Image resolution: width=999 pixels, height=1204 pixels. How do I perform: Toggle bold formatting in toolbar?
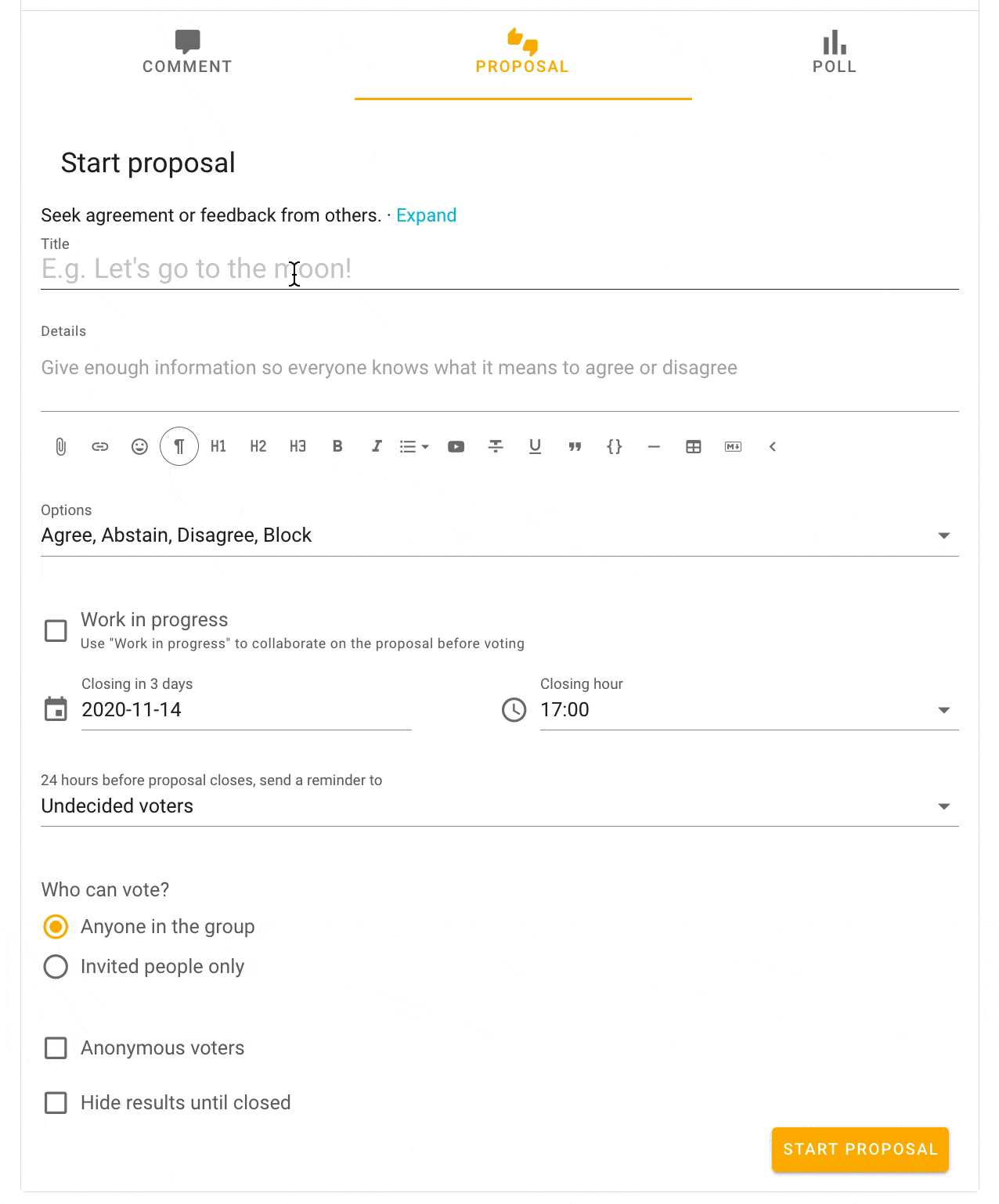pyautogui.click(x=337, y=447)
